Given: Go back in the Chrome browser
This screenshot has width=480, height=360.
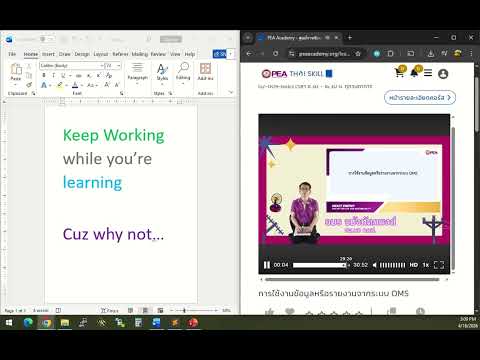Looking at the screenshot, I should tap(249, 53).
